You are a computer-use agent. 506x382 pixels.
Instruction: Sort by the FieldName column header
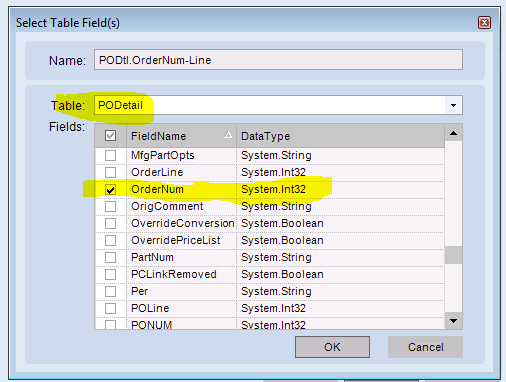pos(181,136)
